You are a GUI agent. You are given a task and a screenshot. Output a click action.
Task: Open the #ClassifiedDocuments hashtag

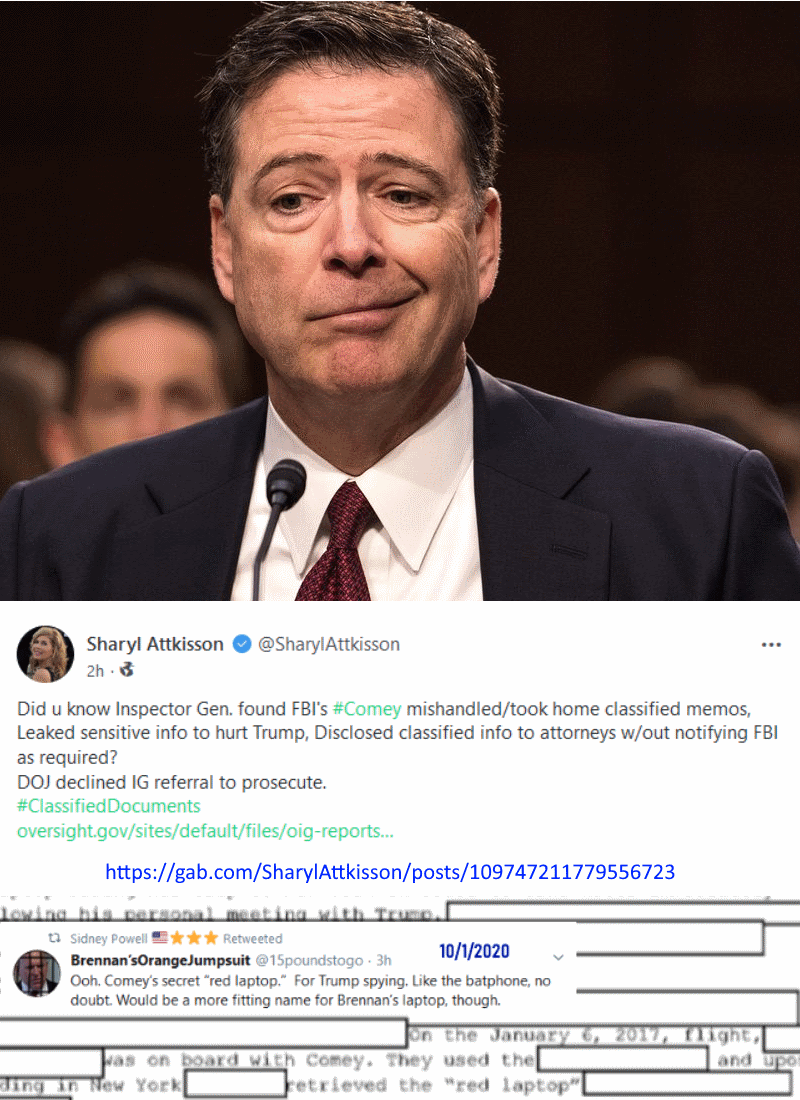click(x=109, y=806)
